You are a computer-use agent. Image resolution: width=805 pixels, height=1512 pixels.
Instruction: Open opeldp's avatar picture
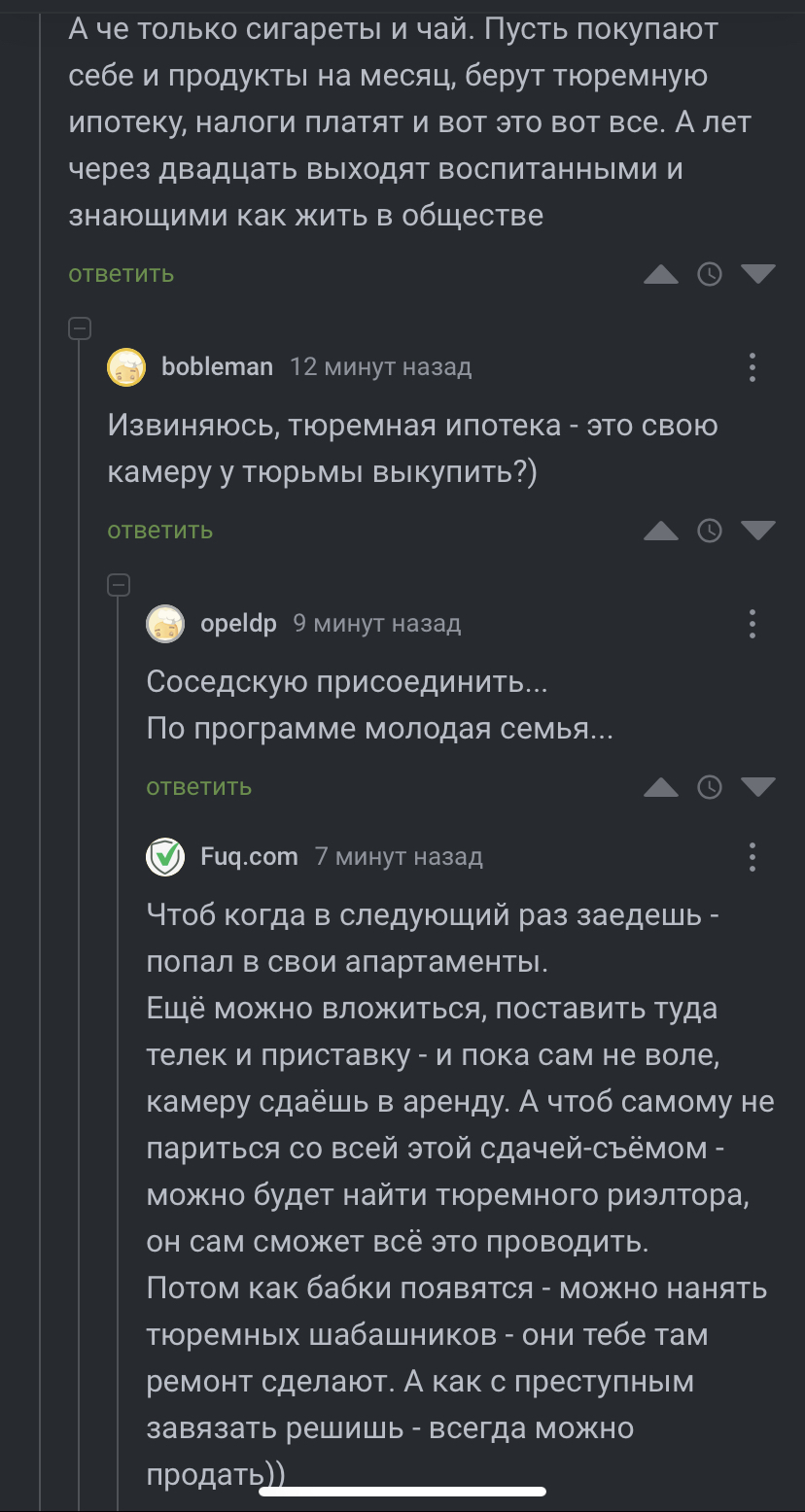(x=165, y=624)
